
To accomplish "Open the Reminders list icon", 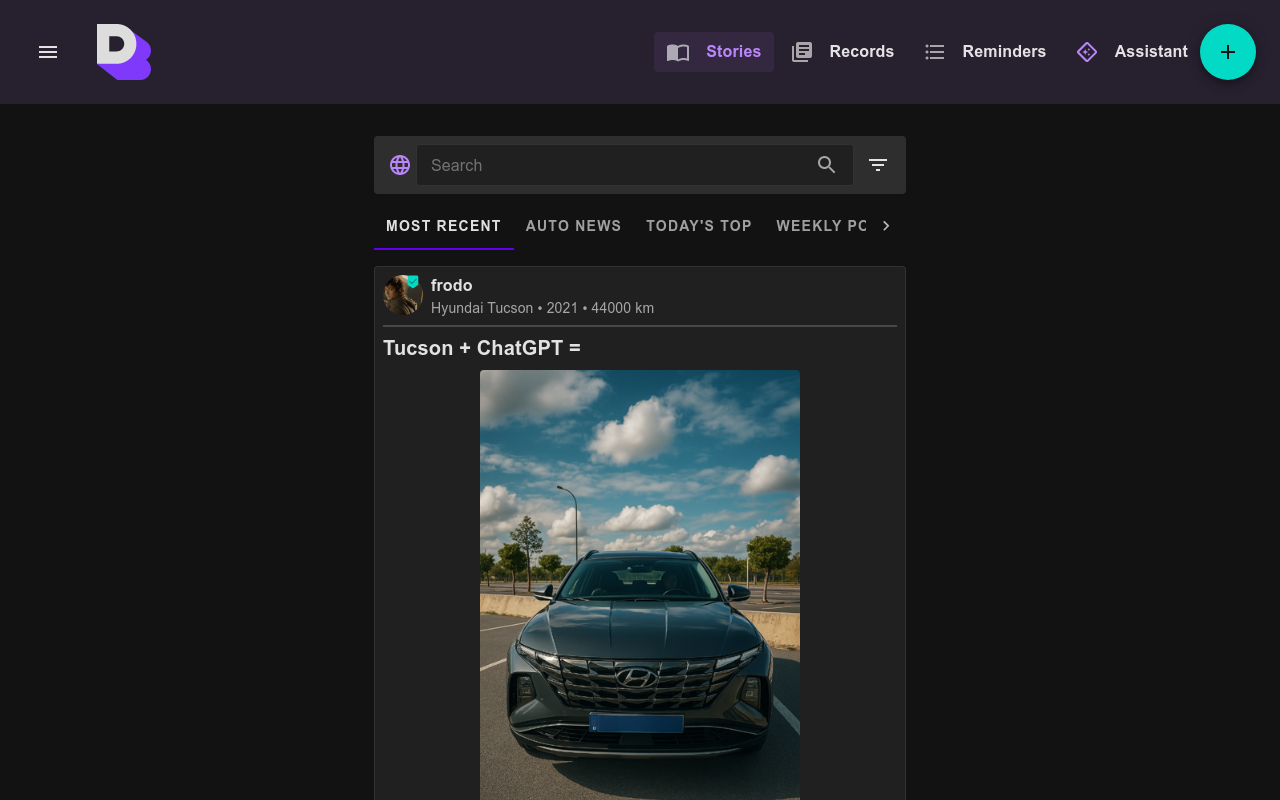I will pyautogui.click(x=934, y=51).
